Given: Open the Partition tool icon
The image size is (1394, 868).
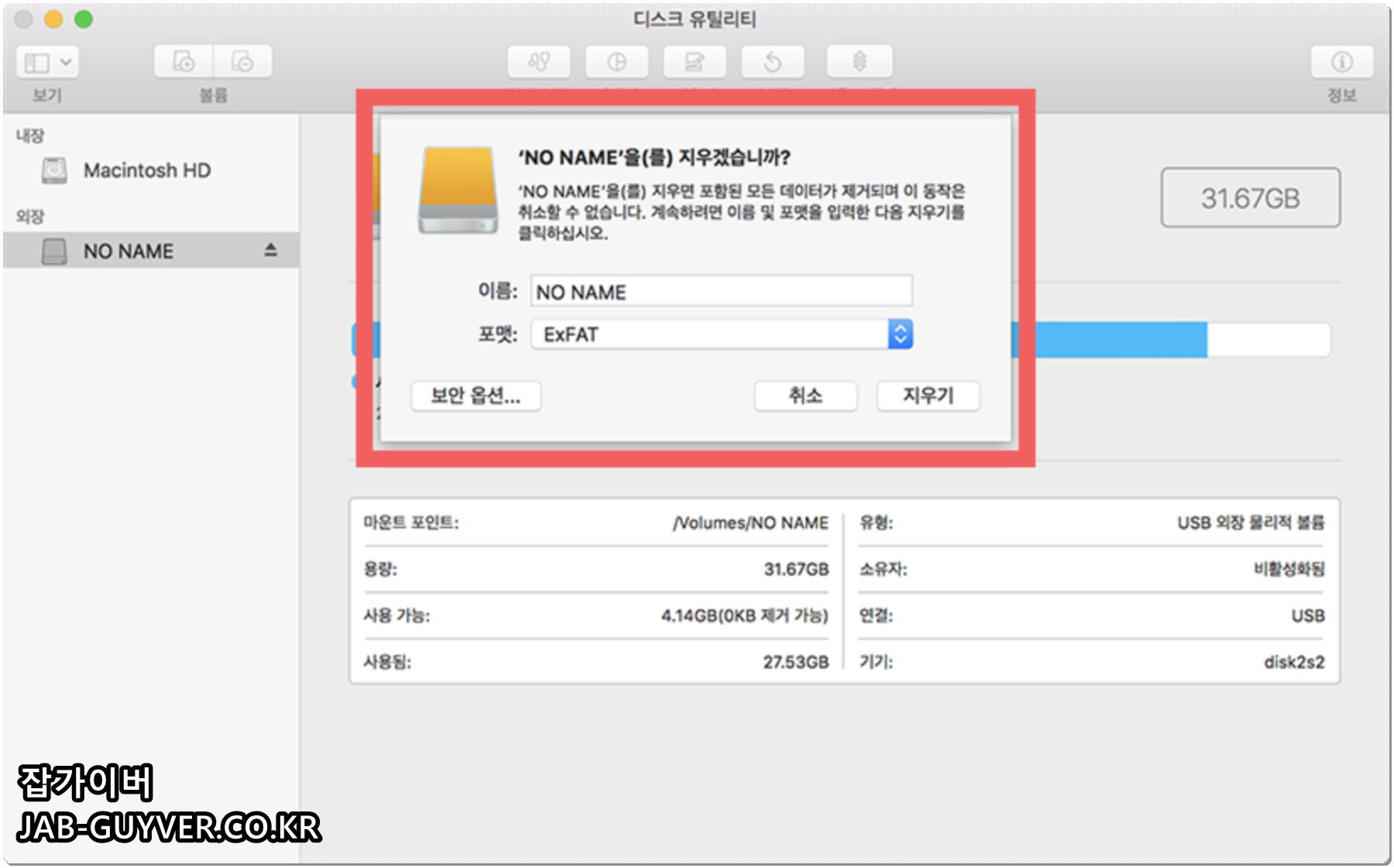Looking at the screenshot, I should (617, 62).
